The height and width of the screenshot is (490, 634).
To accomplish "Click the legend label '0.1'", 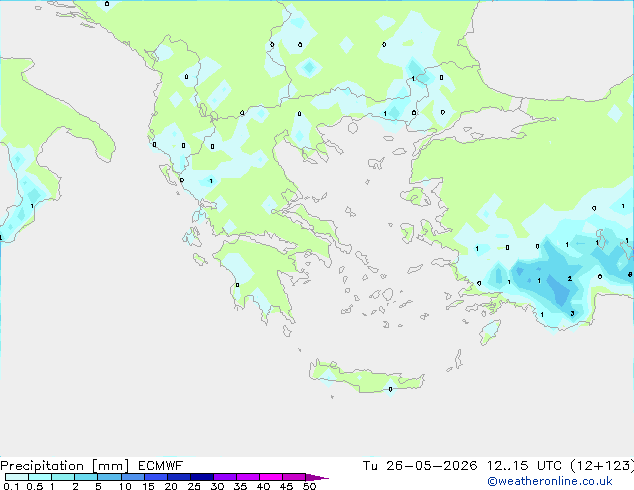I will pyautogui.click(x=11, y=486).
